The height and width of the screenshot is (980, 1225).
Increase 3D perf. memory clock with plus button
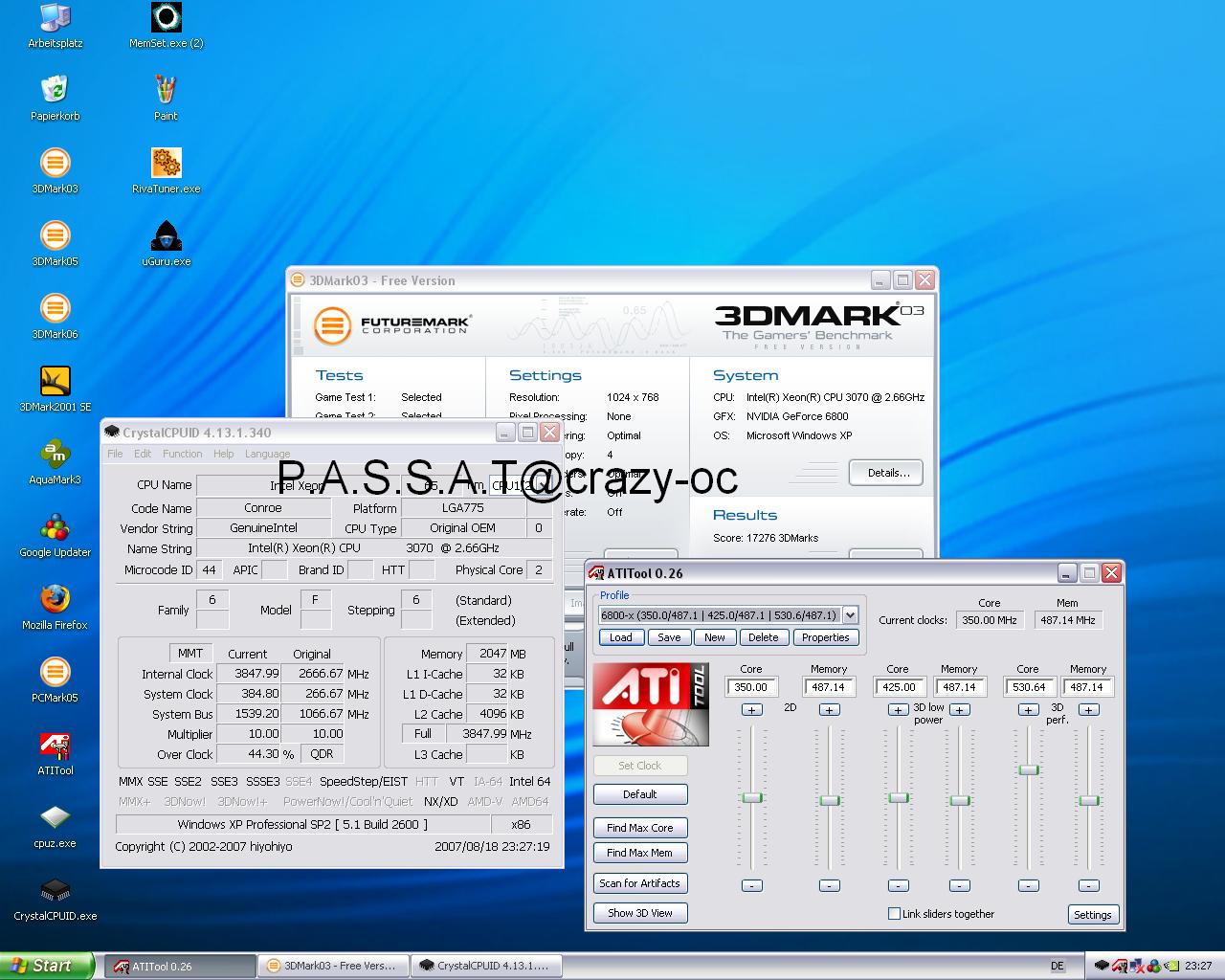(1088, 710)
